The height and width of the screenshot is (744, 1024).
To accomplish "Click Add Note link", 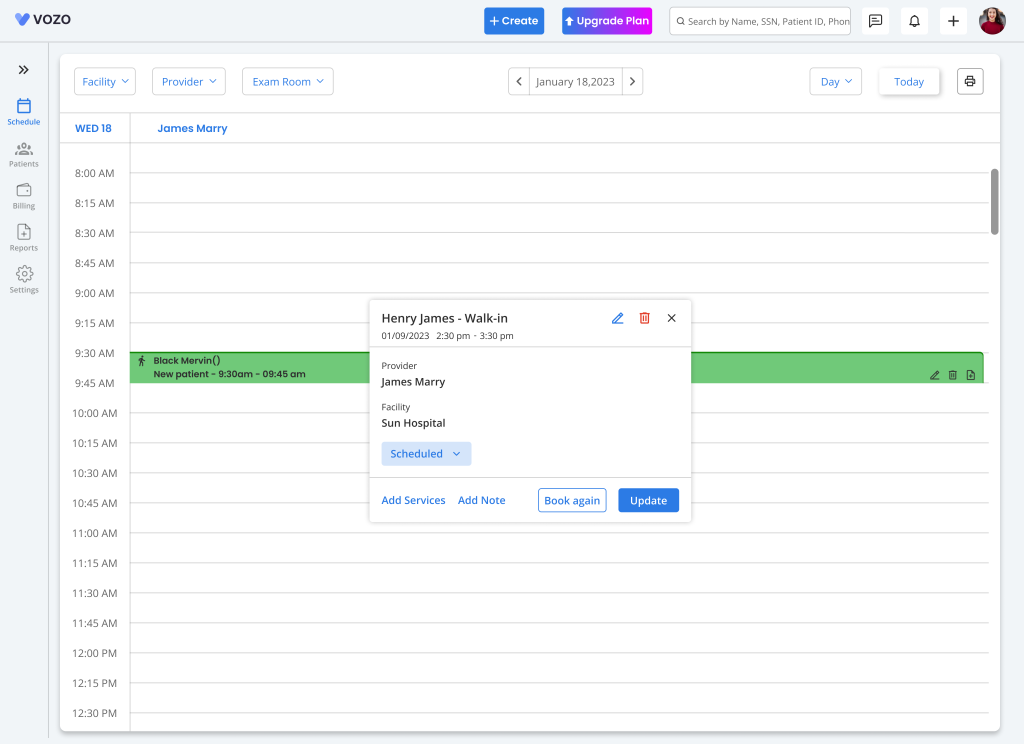I will [x=481, y=500].
